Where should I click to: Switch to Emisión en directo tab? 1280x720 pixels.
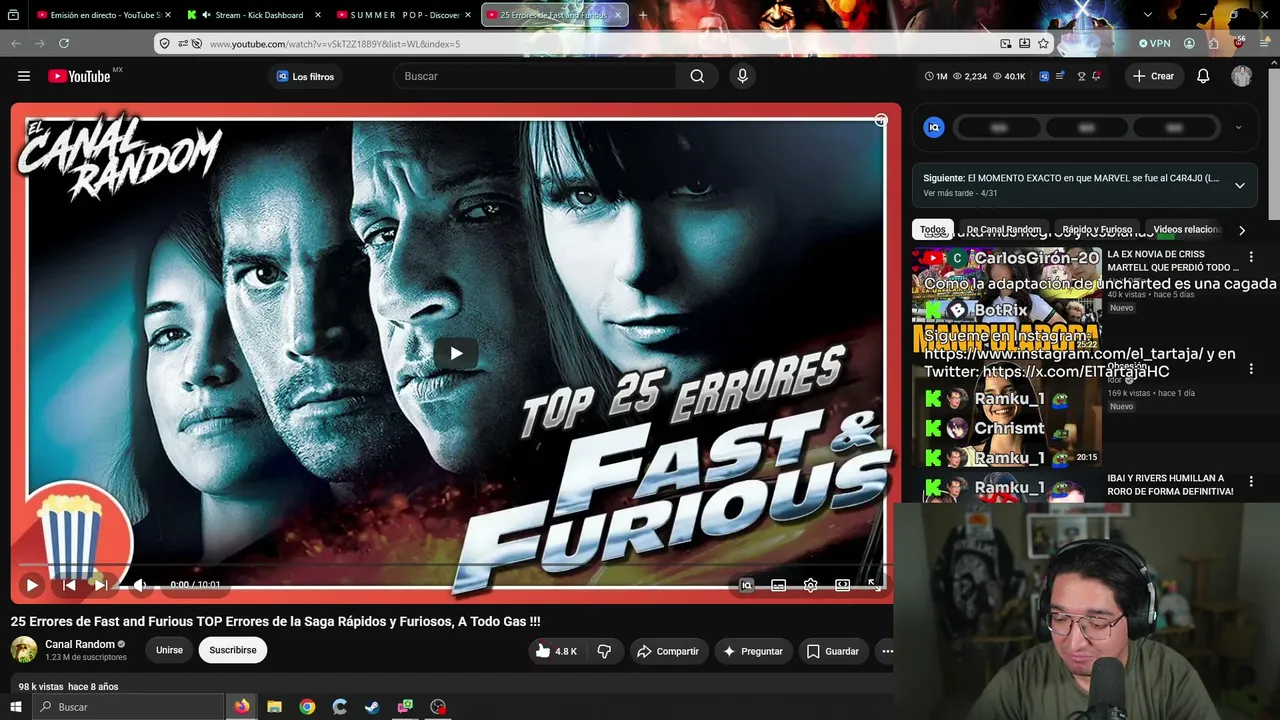(x=102, y=15)
